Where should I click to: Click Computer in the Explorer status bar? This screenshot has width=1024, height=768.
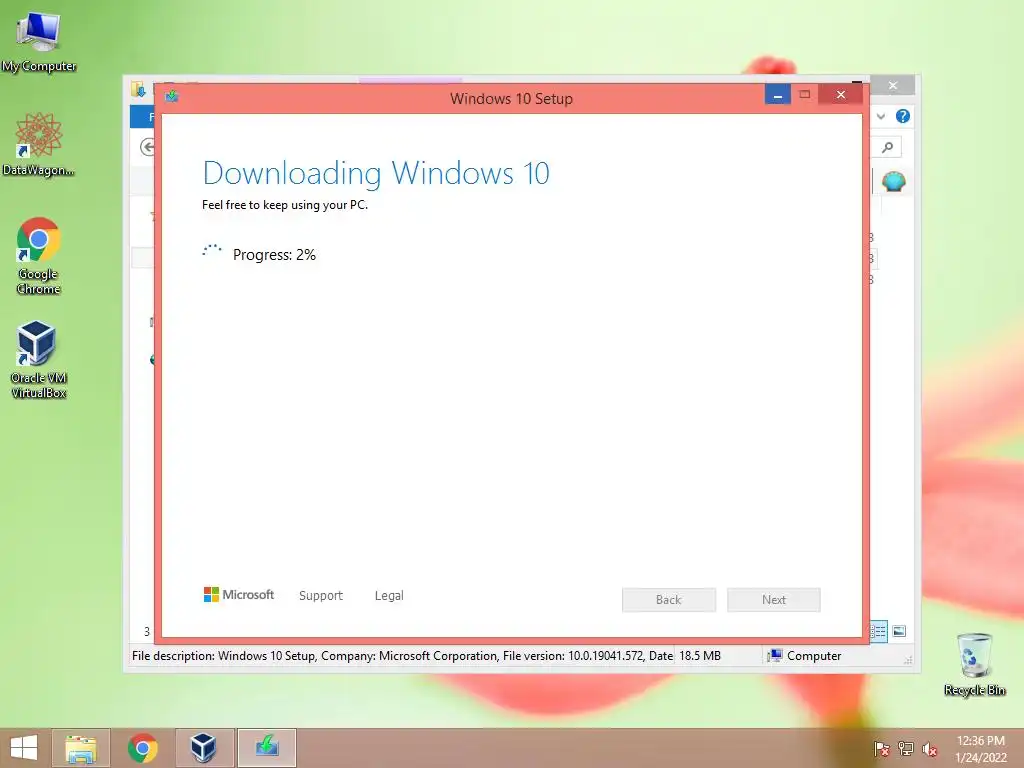point(805,656)
